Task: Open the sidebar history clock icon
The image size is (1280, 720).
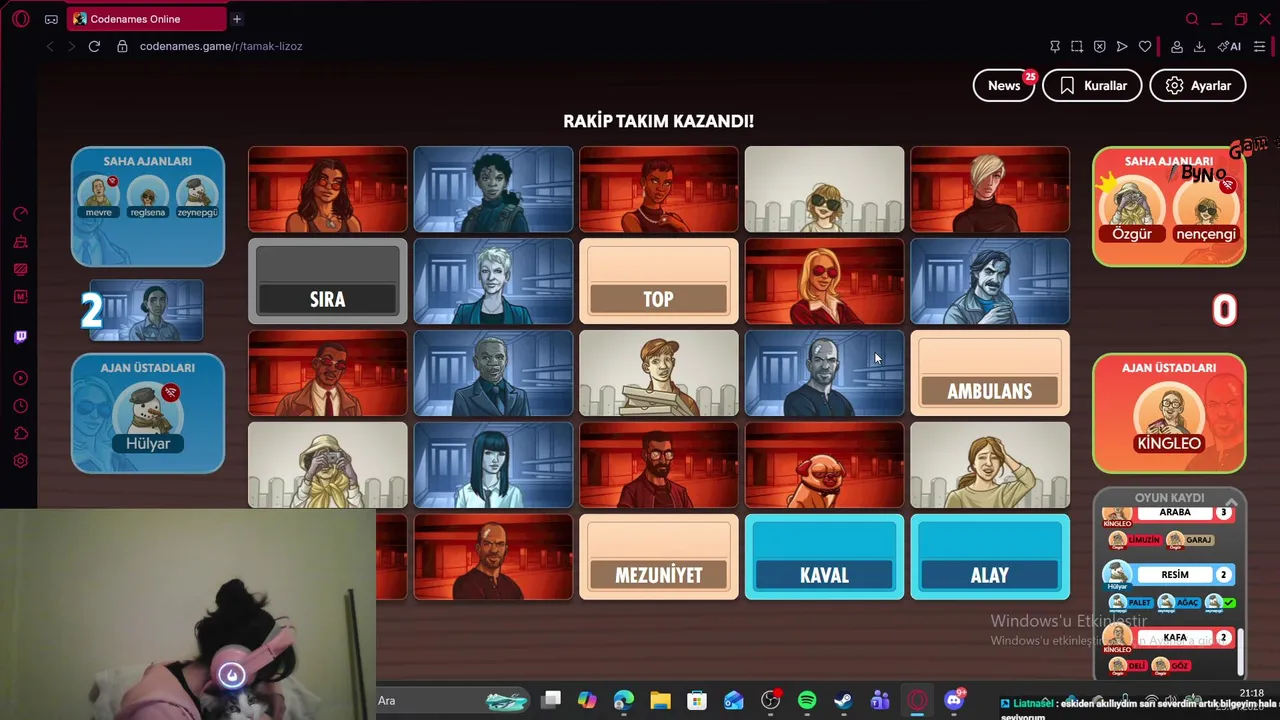Action: 20,406
